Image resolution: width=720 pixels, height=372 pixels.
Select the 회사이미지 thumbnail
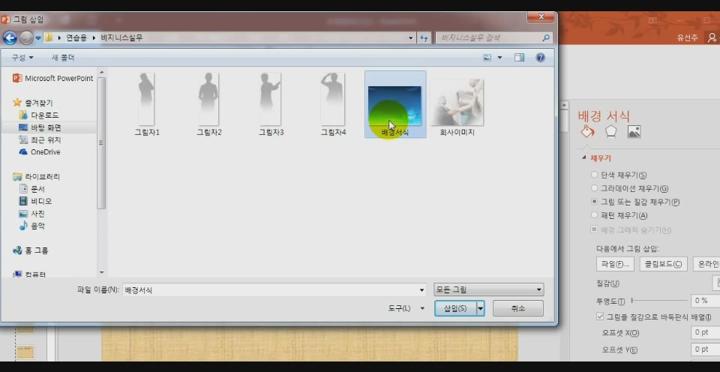[457, 107]
